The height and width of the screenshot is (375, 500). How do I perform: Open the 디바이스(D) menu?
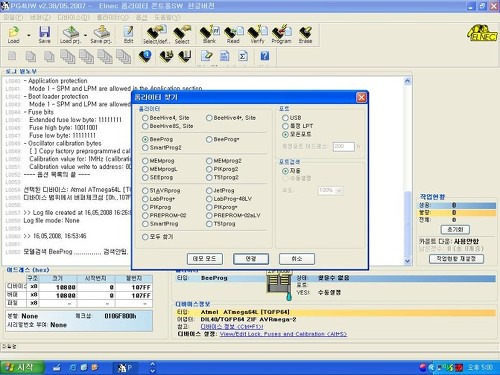(x=73, y=17)
